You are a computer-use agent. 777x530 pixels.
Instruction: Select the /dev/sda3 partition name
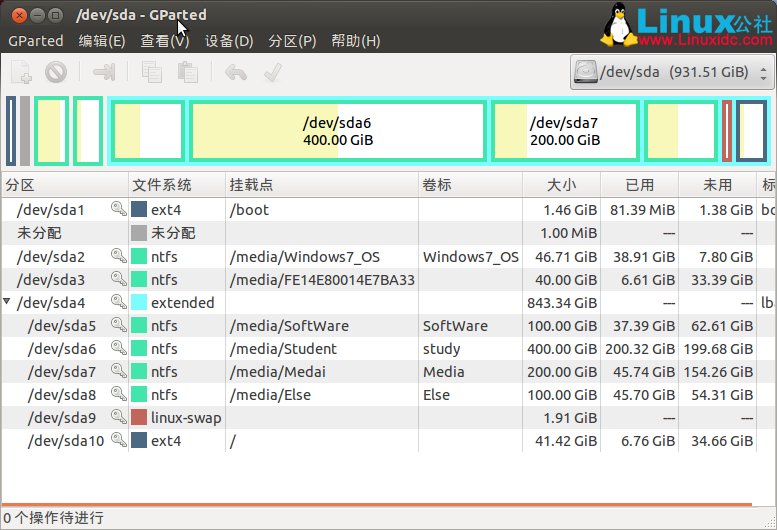coord(51,279)
